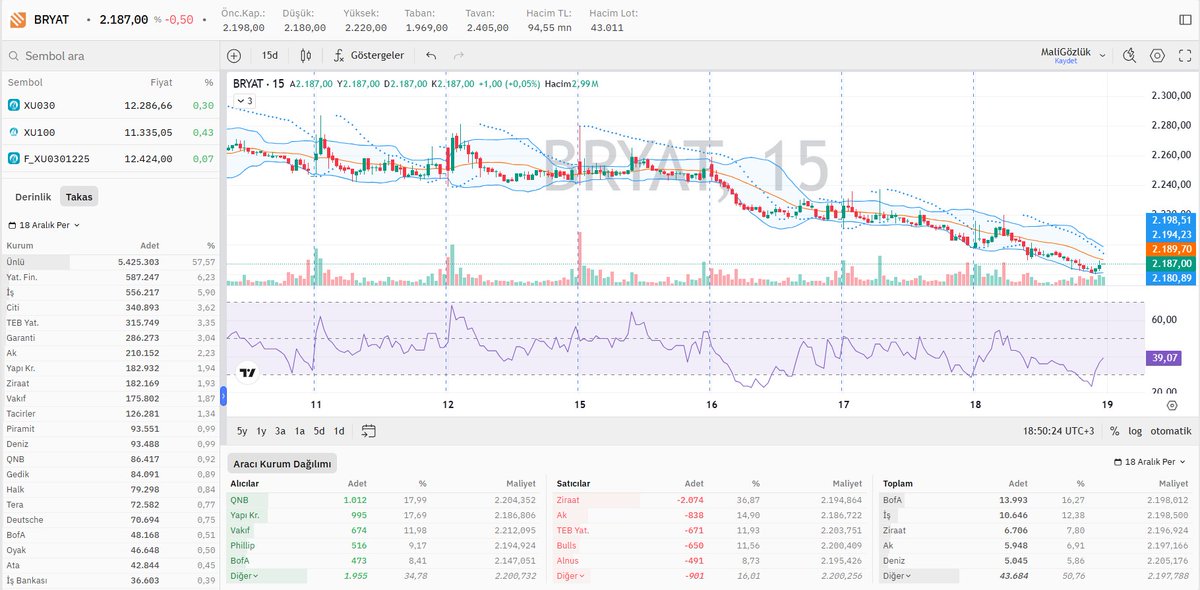Click the Ziraat seller row
Viewport: 1200px width, 590px height.
tap(709, 500)
